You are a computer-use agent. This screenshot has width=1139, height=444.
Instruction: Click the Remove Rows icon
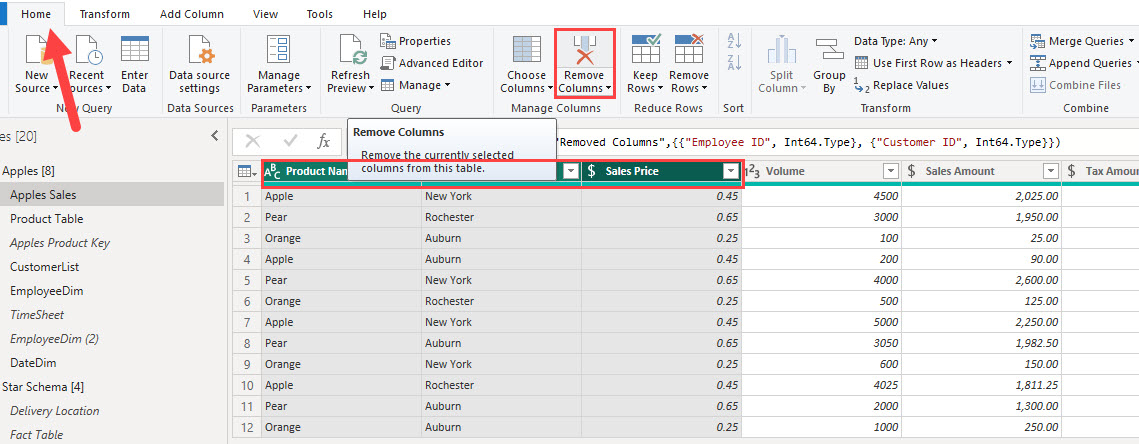pyautogui.click(x=689, y=49)
